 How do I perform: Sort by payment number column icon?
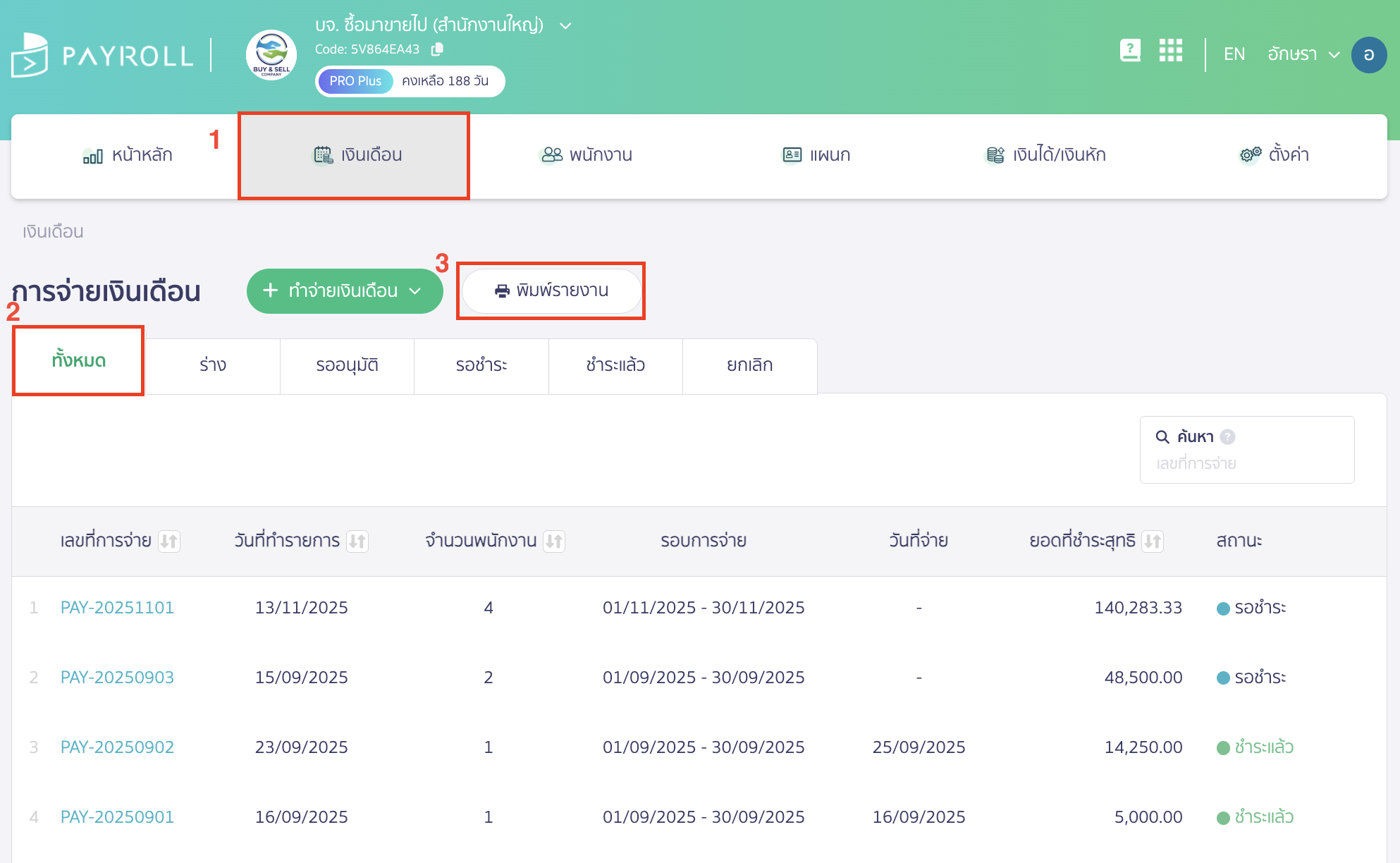(x=169, y=541)
